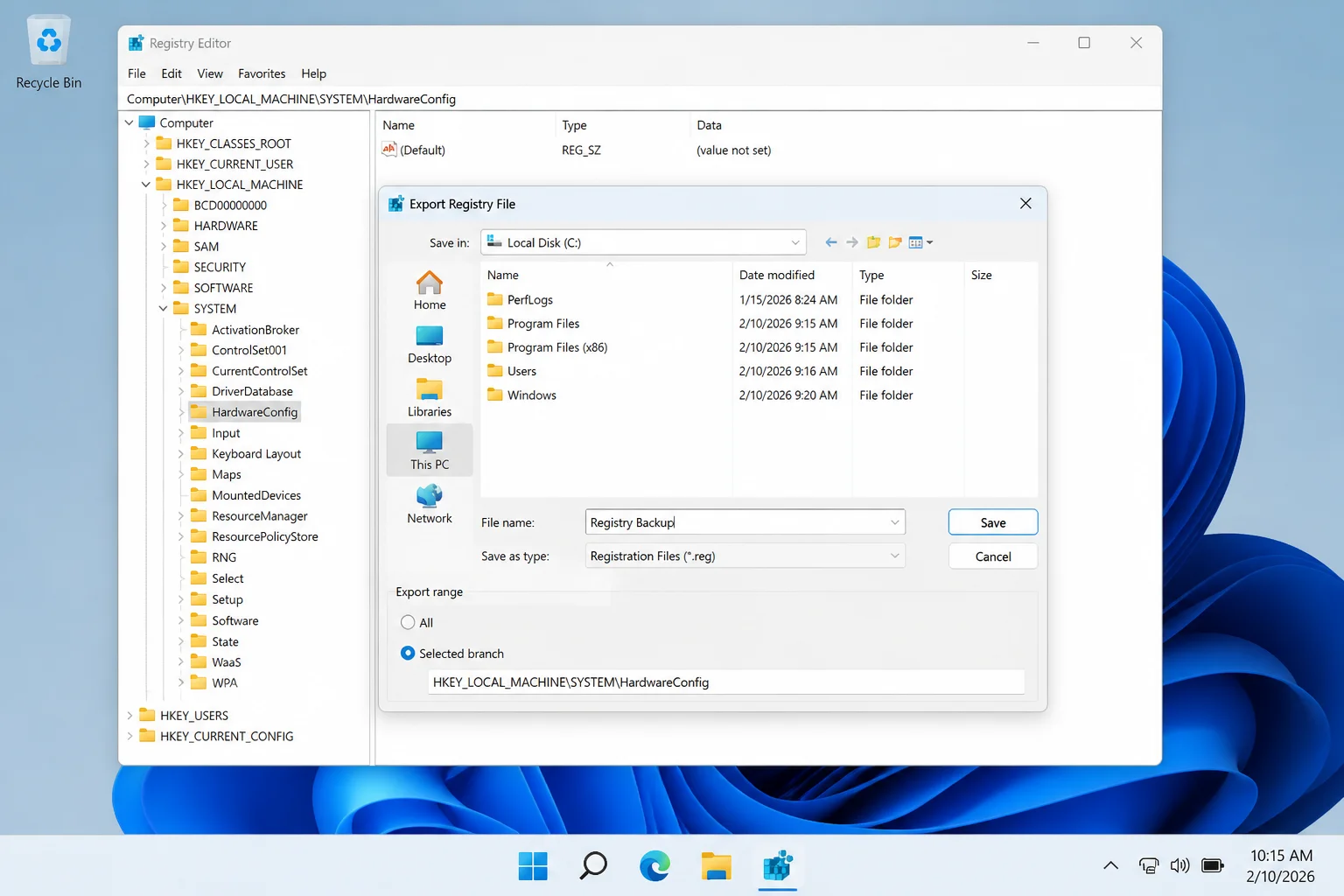The width and height of the screenshot is (1344, 896).
Task: Open Desktop in the places sidebar
Action: pyautogui.click(x=430, y=344)
